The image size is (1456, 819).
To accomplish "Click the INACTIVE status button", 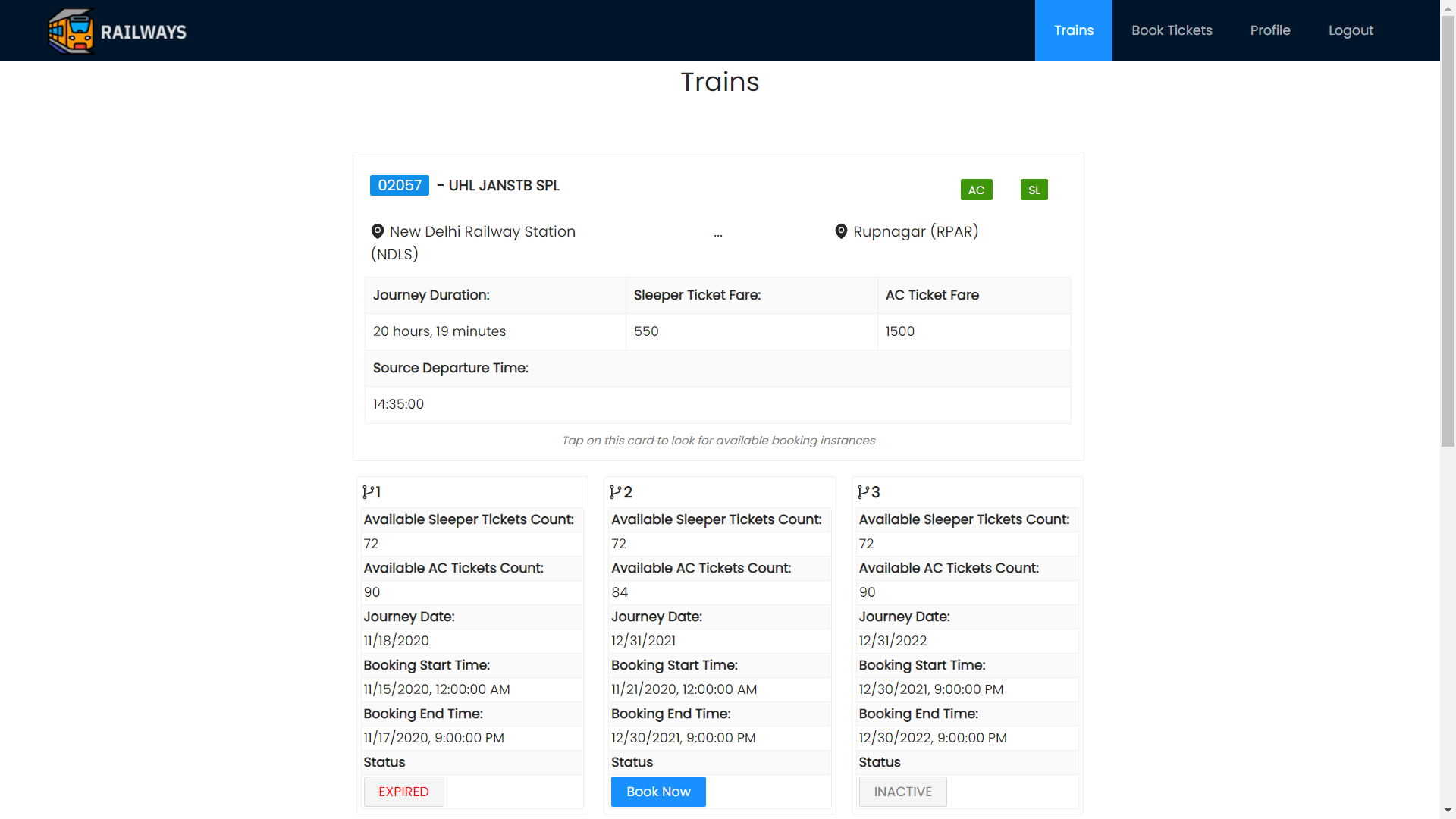I will [x=902, y=792].
